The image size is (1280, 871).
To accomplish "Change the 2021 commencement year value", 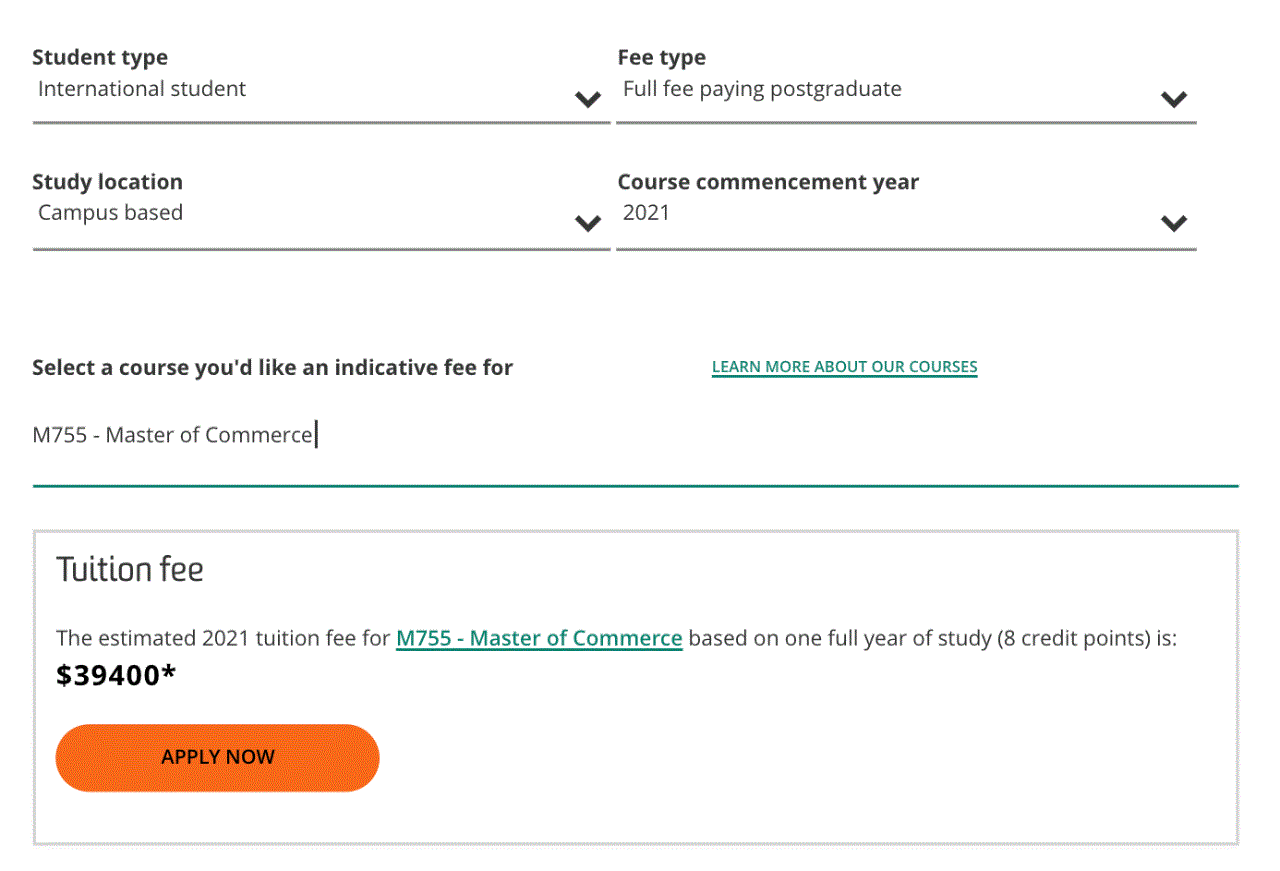I will coord(645,212).
